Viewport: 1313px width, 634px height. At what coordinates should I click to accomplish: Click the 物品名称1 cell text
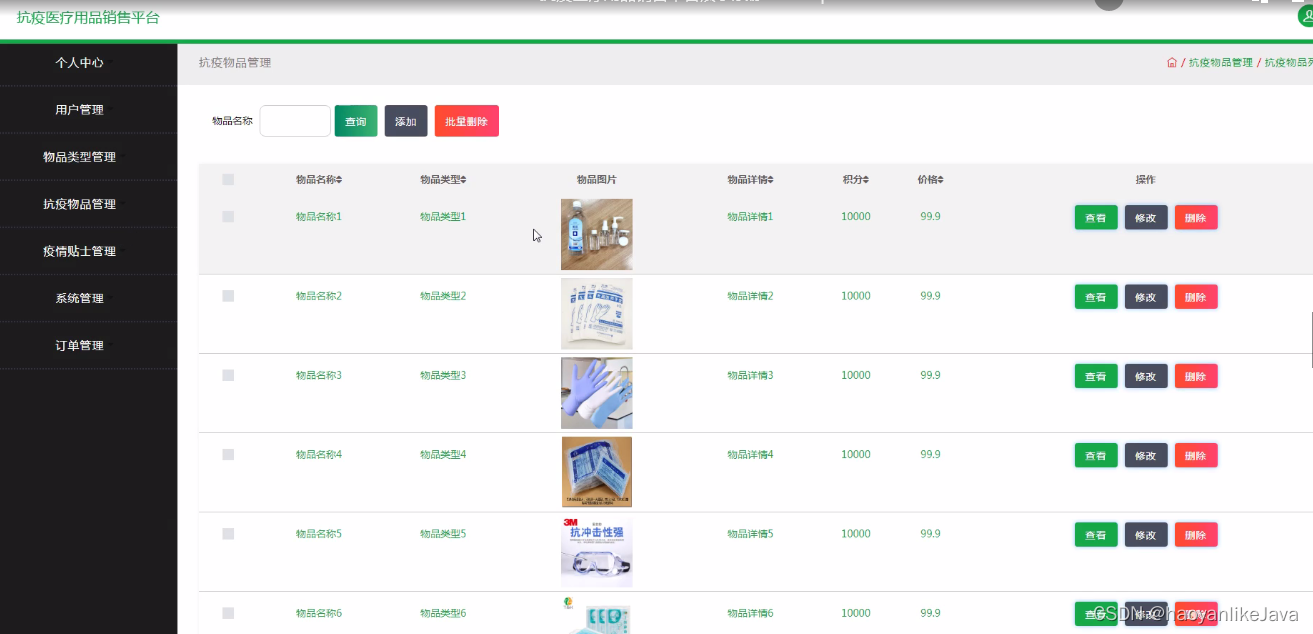point(319,216)
